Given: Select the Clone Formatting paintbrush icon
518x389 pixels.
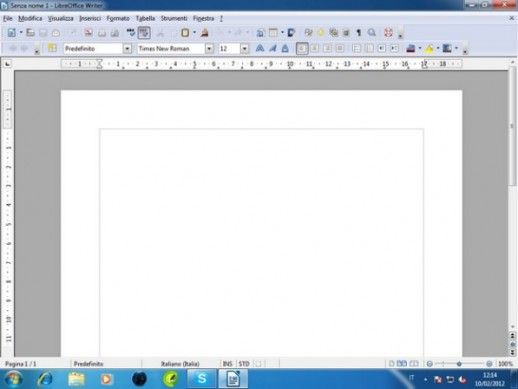Looking at the screenshot, I should point(205,33).
